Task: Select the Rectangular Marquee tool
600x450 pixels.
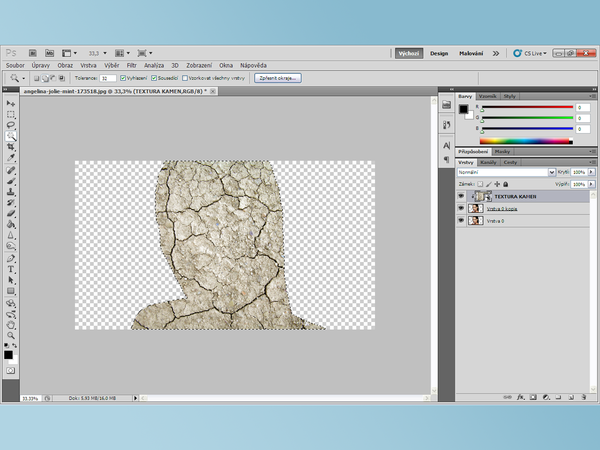Action: point(10,115)
